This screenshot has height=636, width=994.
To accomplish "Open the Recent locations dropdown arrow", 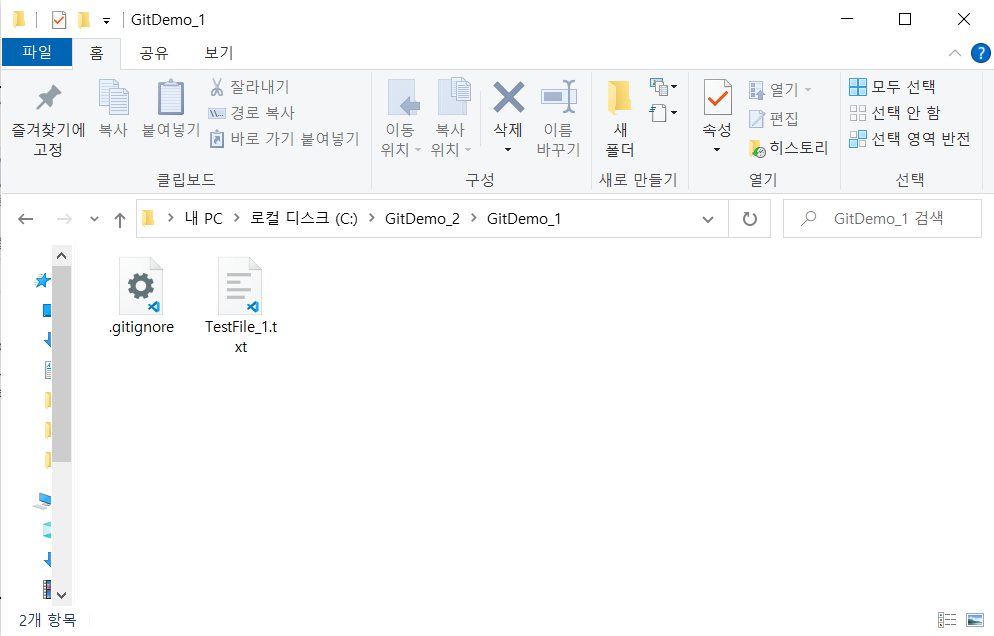I will (x=94, y=219).
